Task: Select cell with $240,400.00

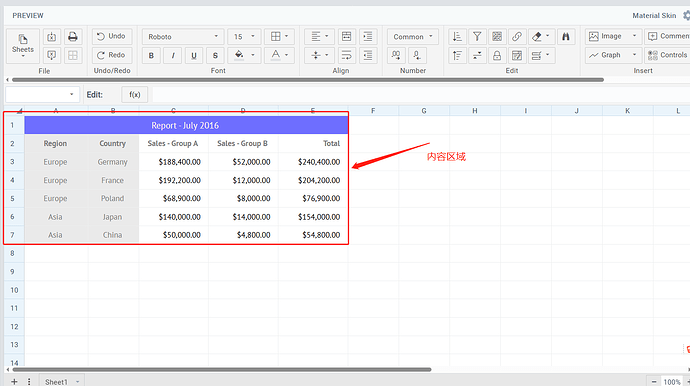Action: [x=313, y=162]
